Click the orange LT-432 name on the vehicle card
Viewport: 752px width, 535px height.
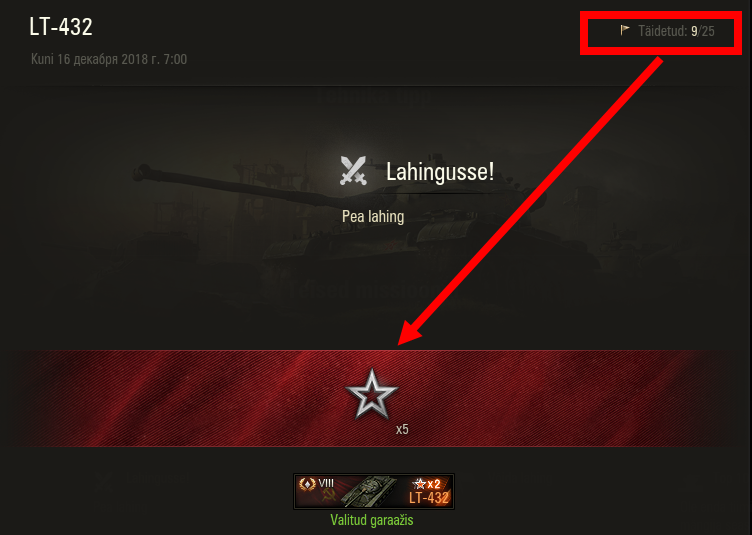pyautogui.click(x=429, y=498)
